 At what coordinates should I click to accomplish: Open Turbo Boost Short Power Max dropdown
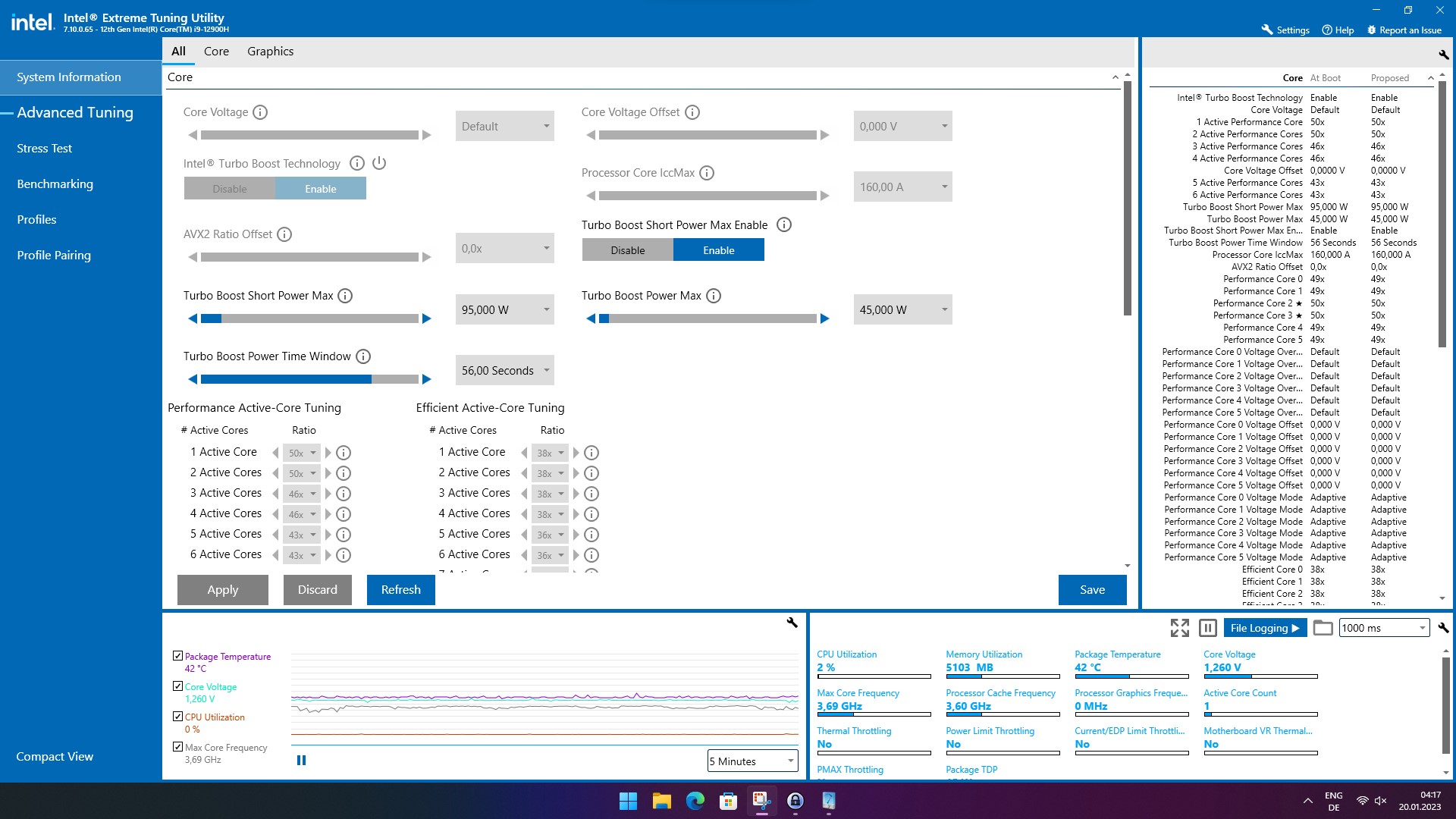point(546,309)
